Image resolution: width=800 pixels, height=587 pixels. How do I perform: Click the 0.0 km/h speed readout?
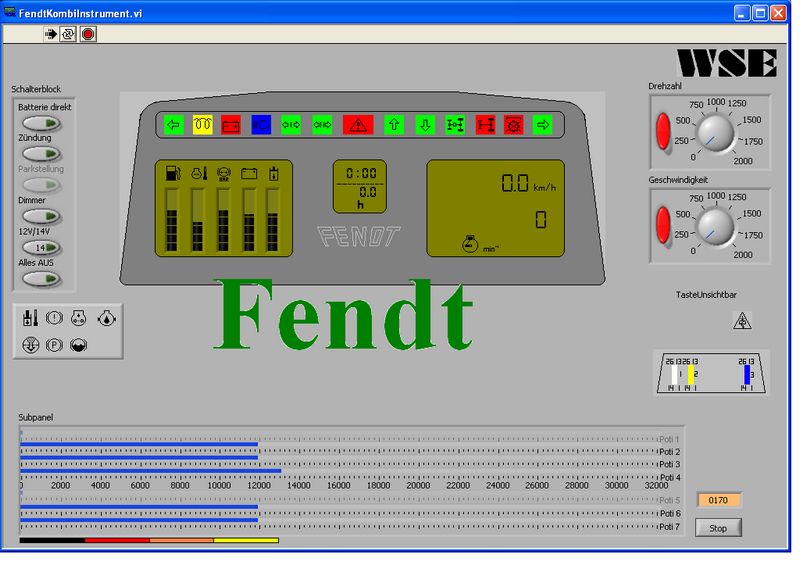(529, 183)
